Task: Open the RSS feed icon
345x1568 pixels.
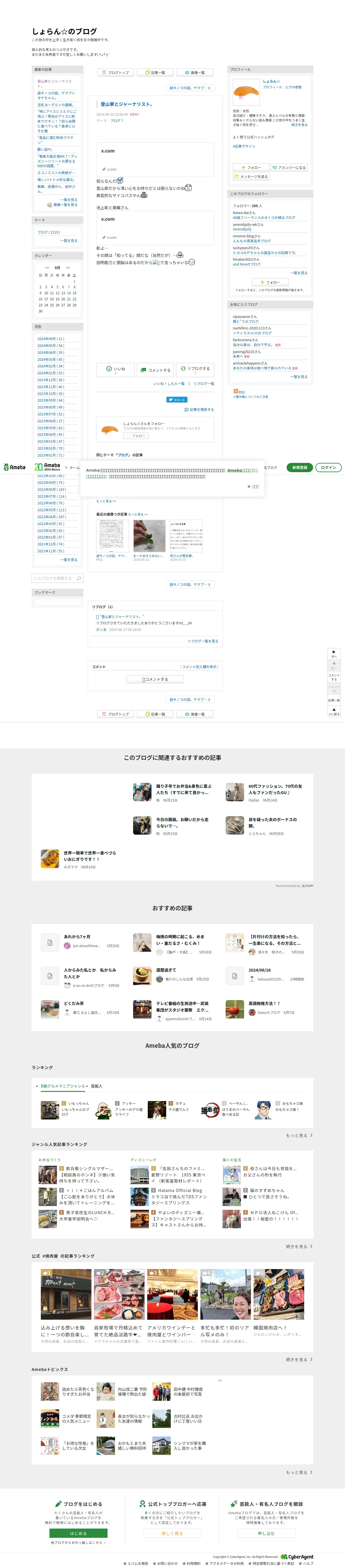Action: [235, 391]
